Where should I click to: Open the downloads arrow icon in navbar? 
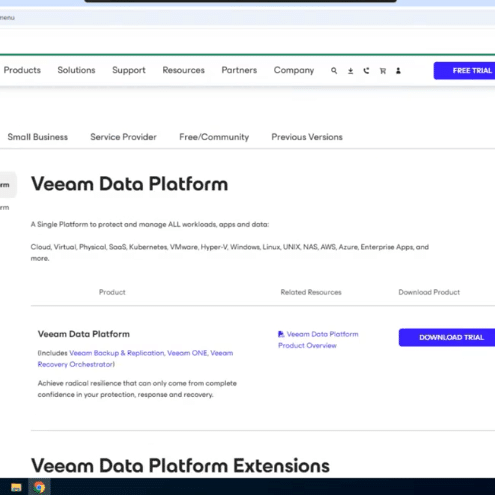[350, 71]
